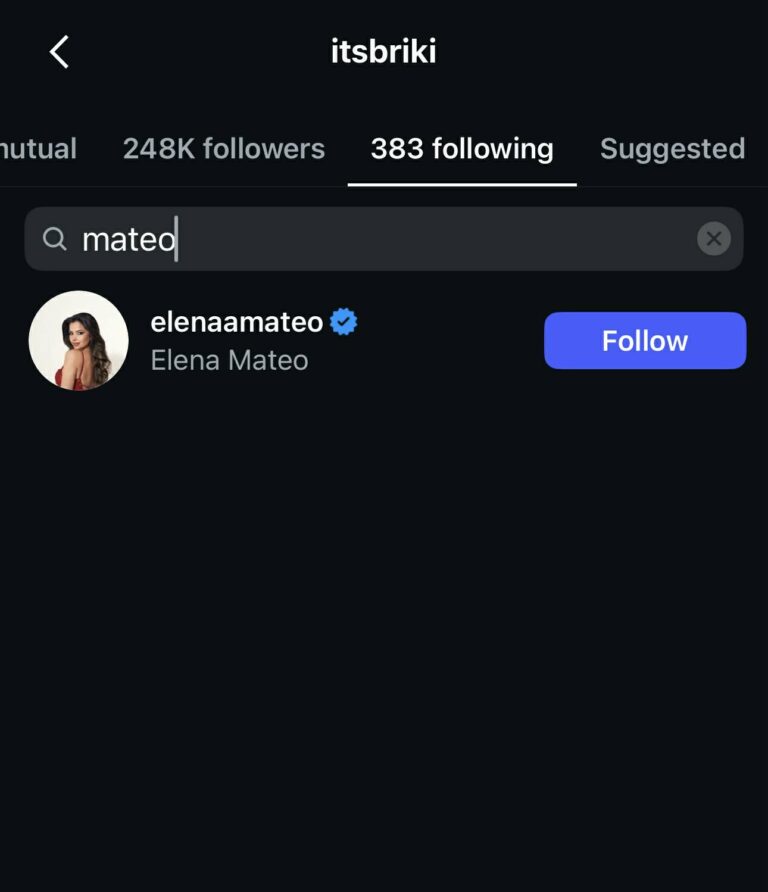
Task: Click the blue verified badge beside elenaamateo
Action: [344, 322]
